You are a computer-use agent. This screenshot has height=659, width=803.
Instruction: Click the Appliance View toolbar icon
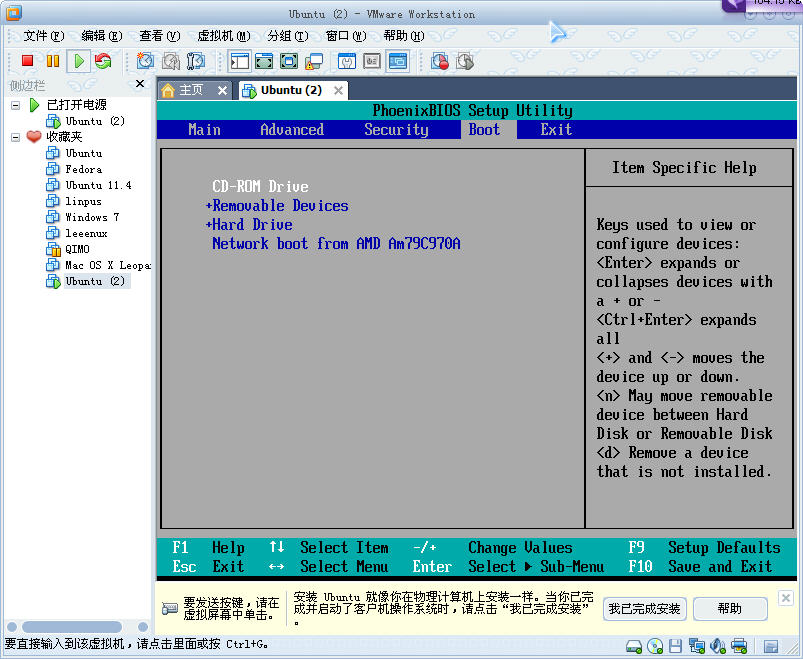tap(372, 61)
